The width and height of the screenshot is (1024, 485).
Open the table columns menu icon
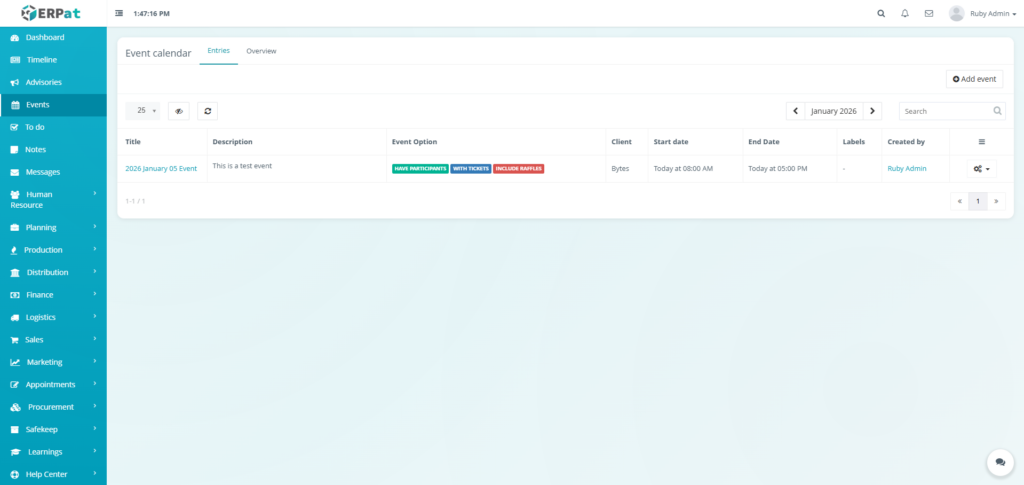click(x=981, y=142)
